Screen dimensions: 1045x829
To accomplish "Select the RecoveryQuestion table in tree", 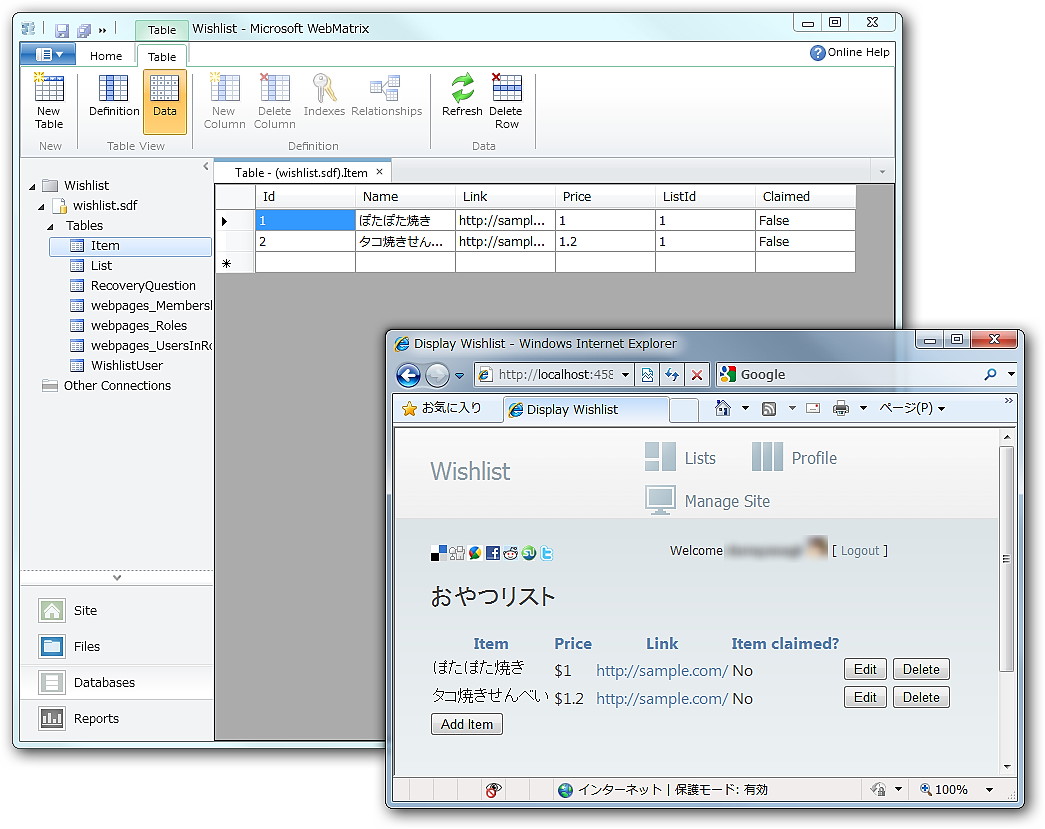I will pyautogui.click(x=143, y=286).
